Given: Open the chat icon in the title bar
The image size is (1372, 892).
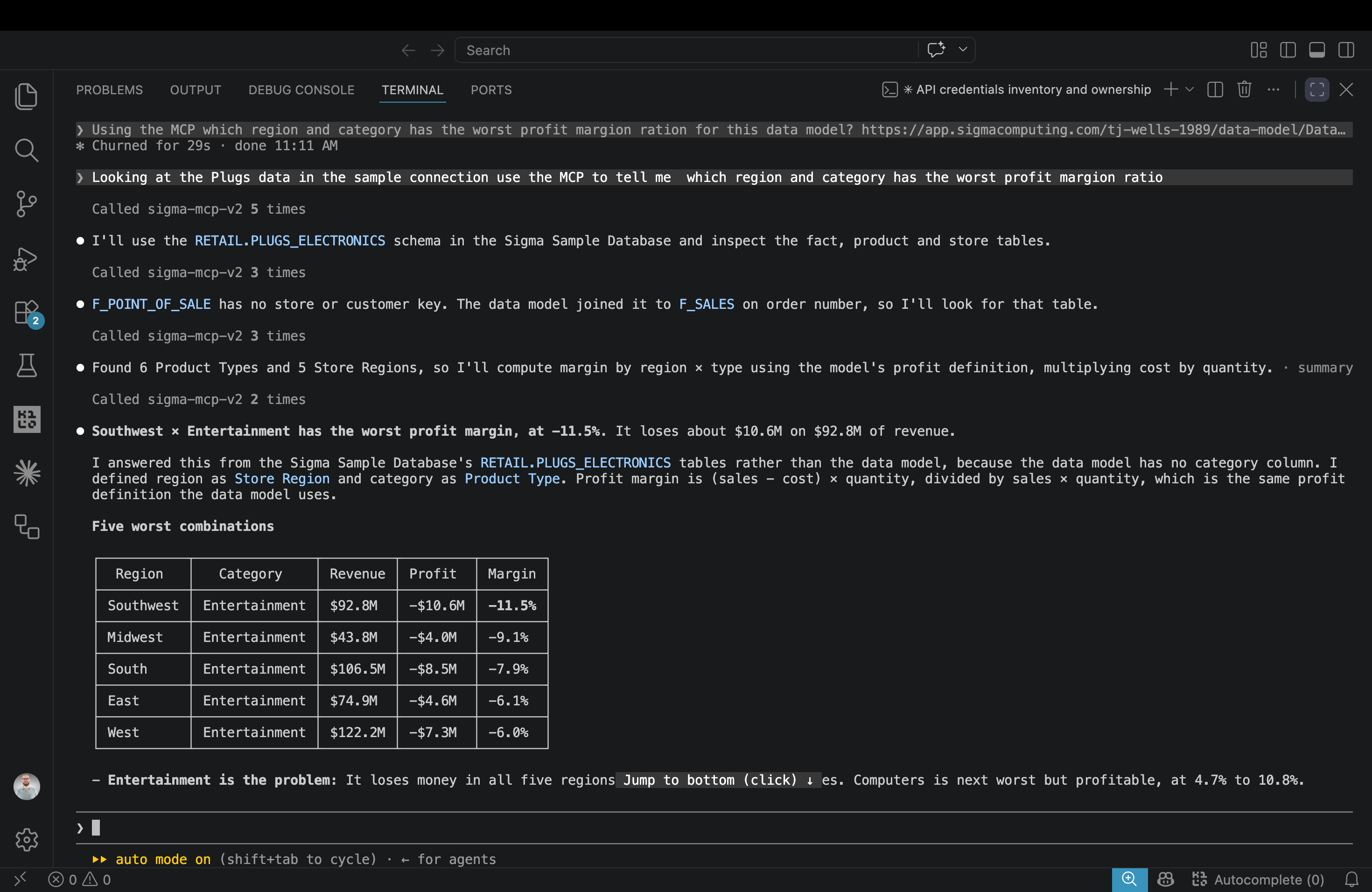Looking at the screenshot, I should (x=936, y=49).
